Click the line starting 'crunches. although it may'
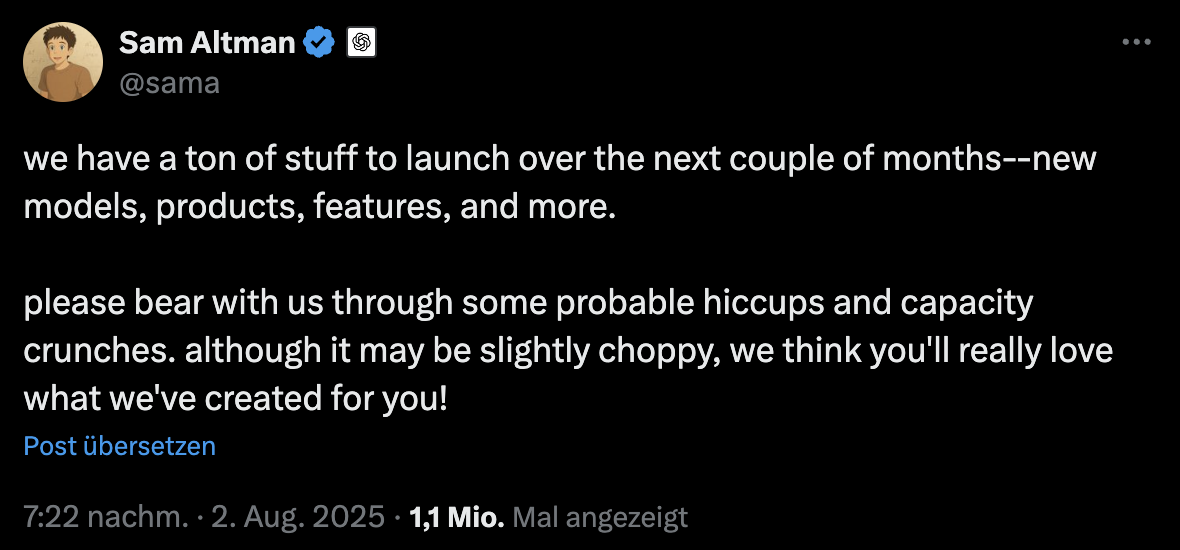The height and width of the screenshot is (550, 1180). [x=568, y=351]
